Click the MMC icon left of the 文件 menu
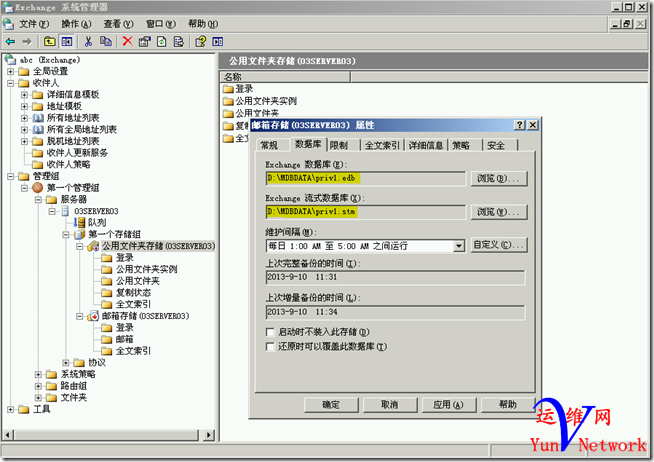This screenshot has height=462, width=654. 9,24
